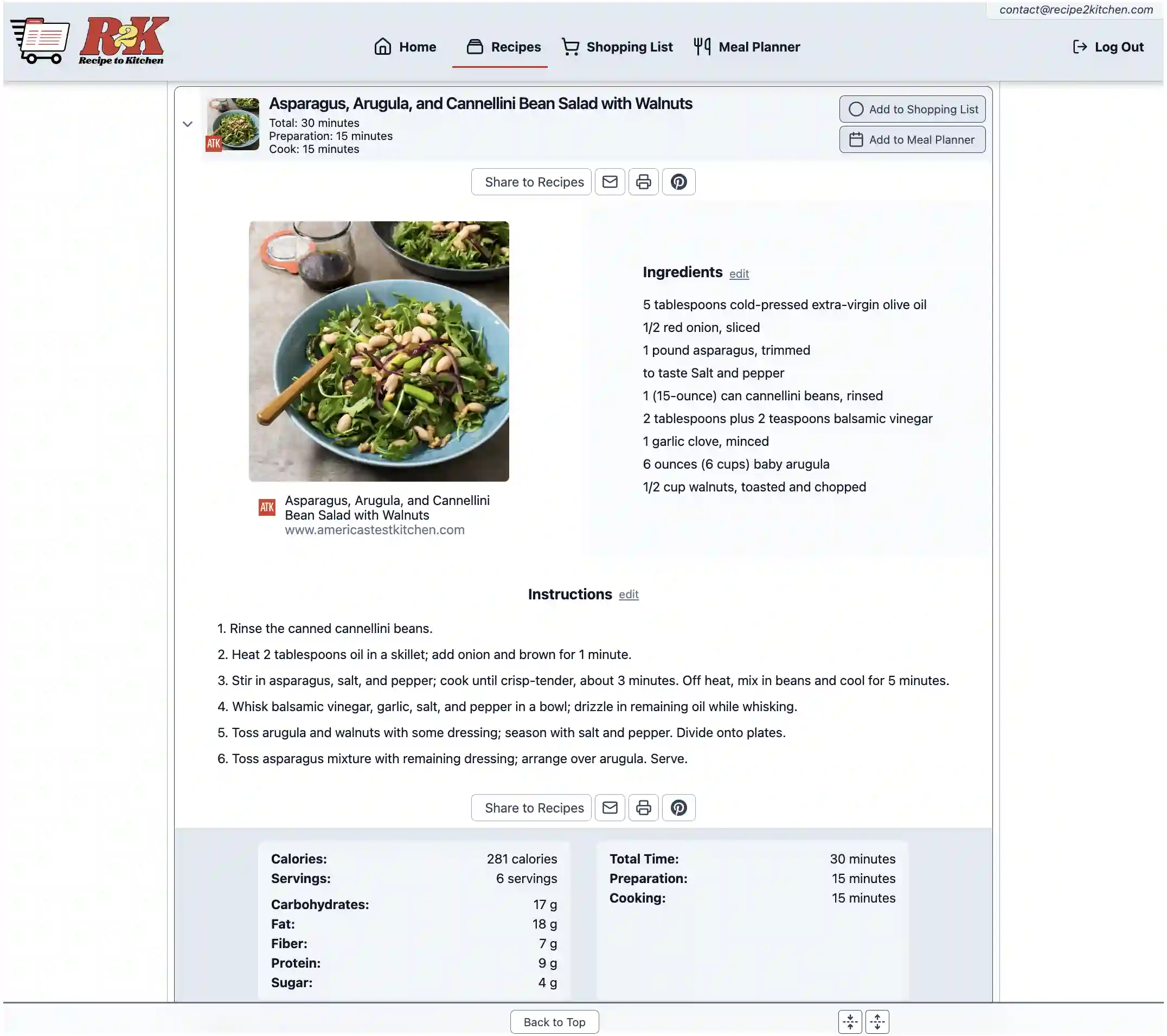Click the bottom Pinterest icon below instructions
This screenshot has height=1036, width=1167.
(678, 807)
